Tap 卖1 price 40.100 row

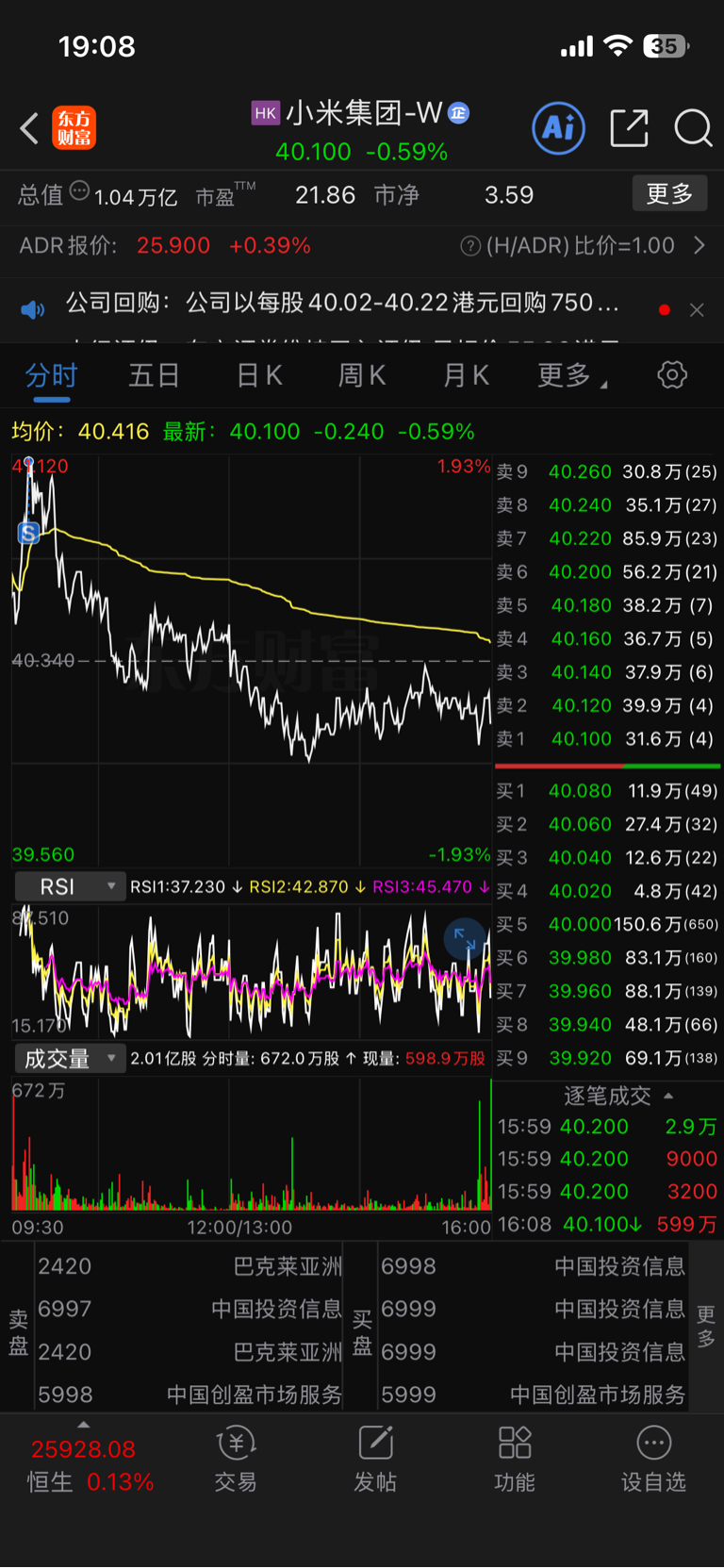607,739
